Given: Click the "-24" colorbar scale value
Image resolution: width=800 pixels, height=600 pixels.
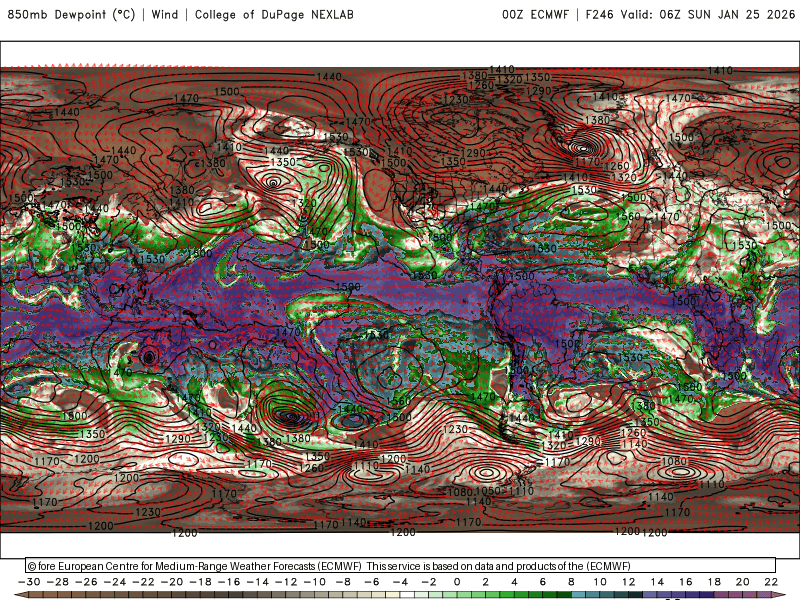Looking at the screenshot, I should pyautogui.click(x=115, y=582).
